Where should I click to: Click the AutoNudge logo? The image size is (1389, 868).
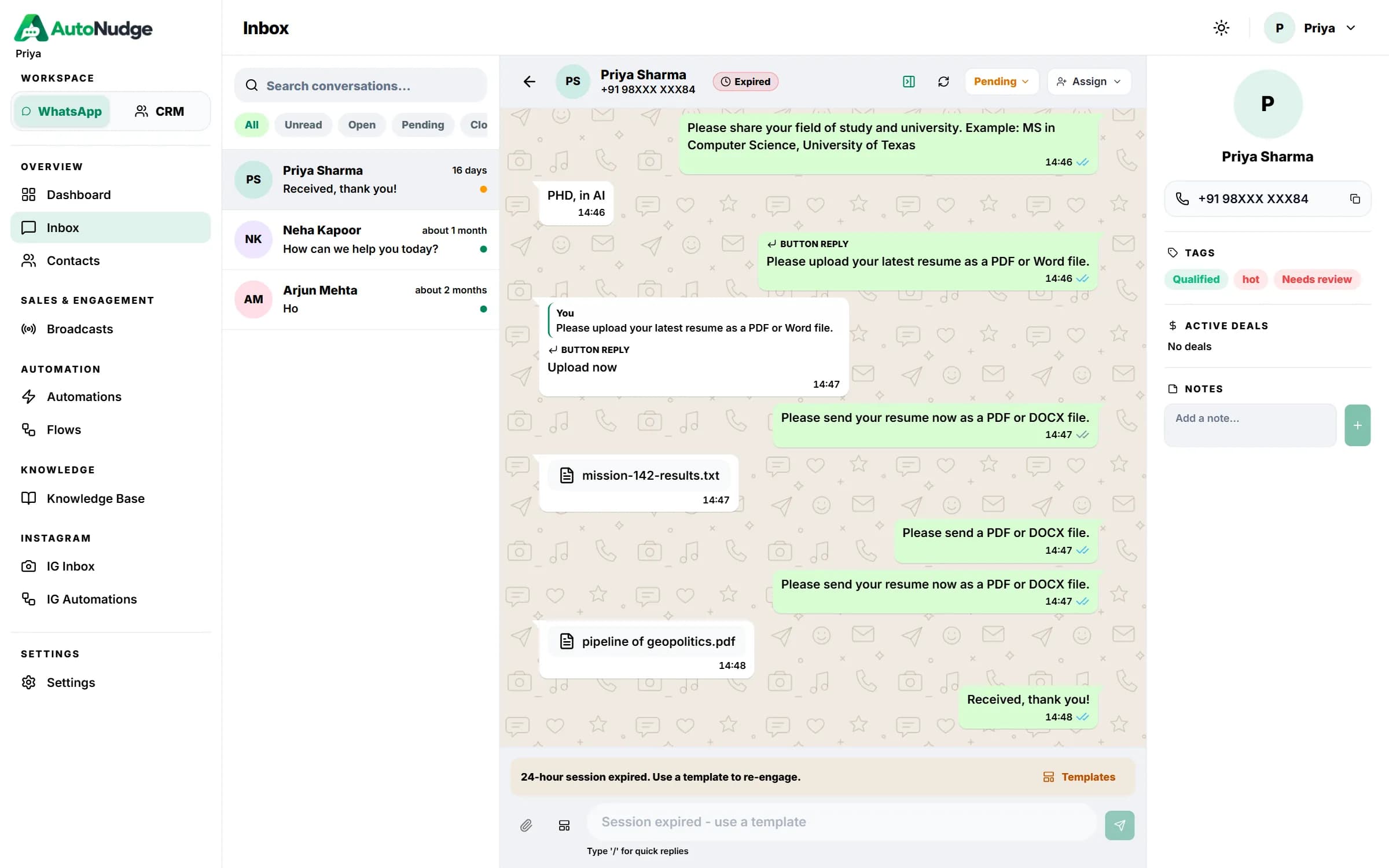(x=83, y=28)
